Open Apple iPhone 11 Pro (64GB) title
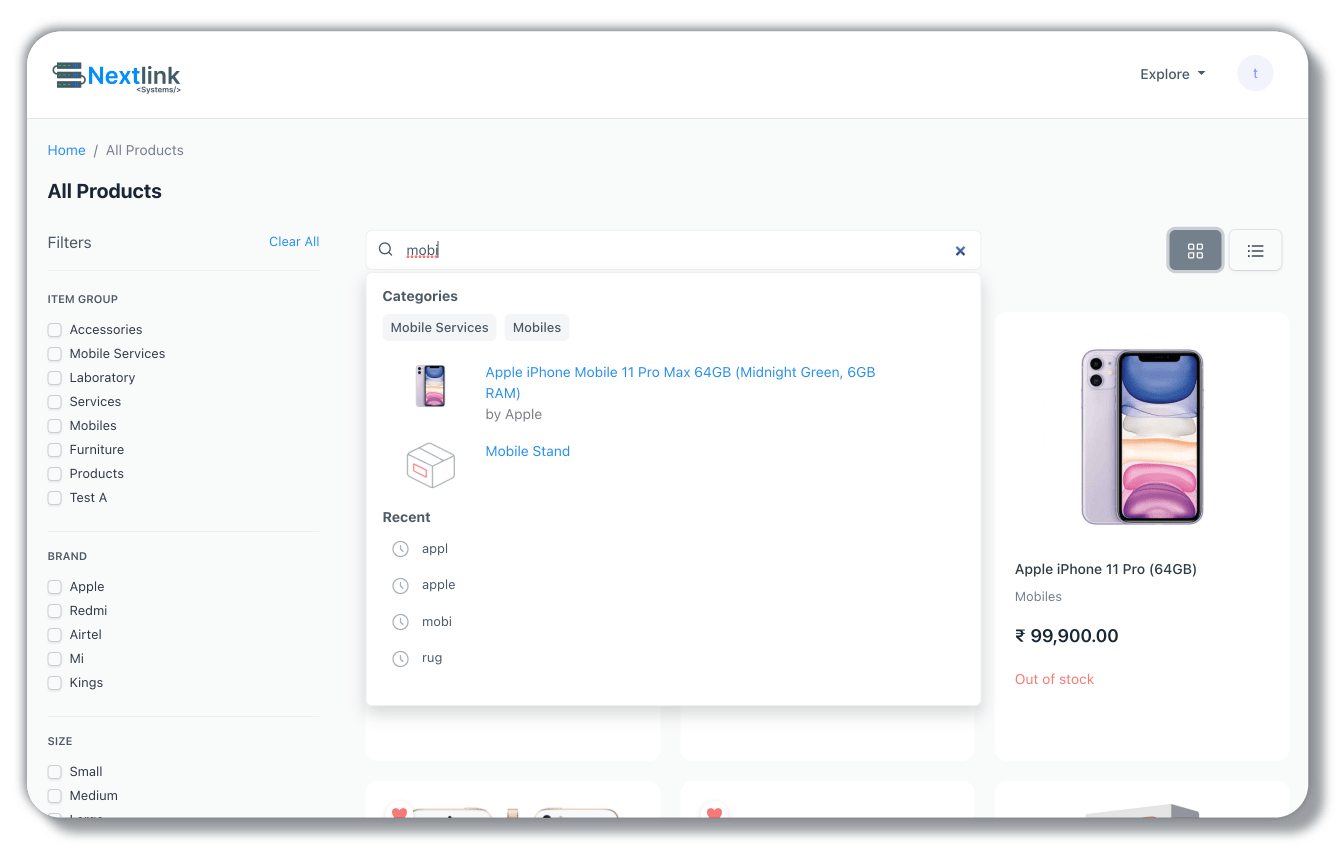1336x850 pixels. click(x=1106, y=569)
